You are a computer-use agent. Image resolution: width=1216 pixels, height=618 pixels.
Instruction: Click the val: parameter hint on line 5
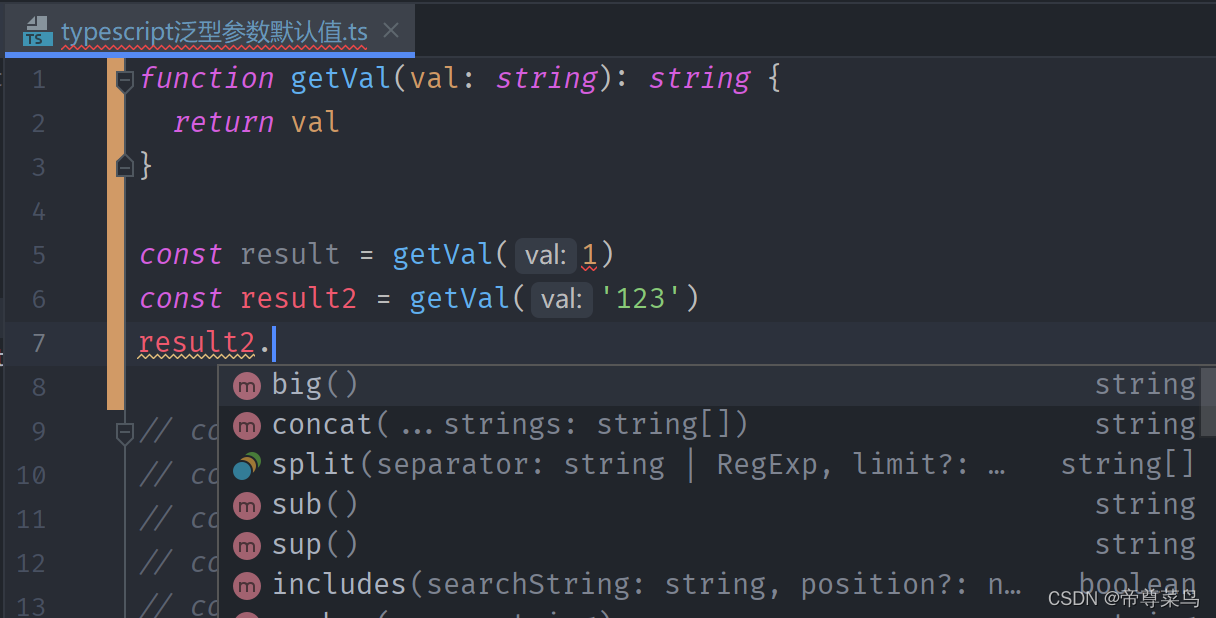(x=545, y=255)
